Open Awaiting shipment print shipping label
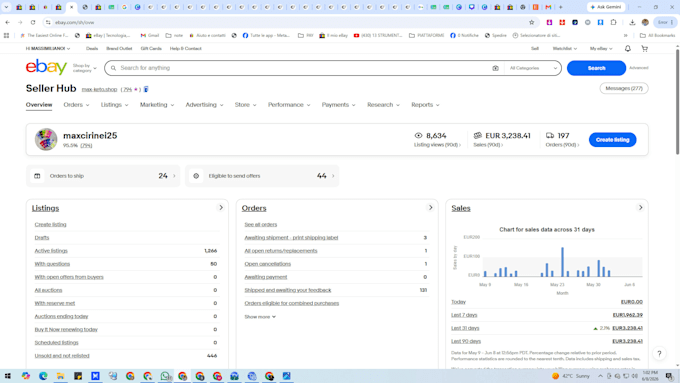Viewport: 680px width, 383px height. pos(291,238)
